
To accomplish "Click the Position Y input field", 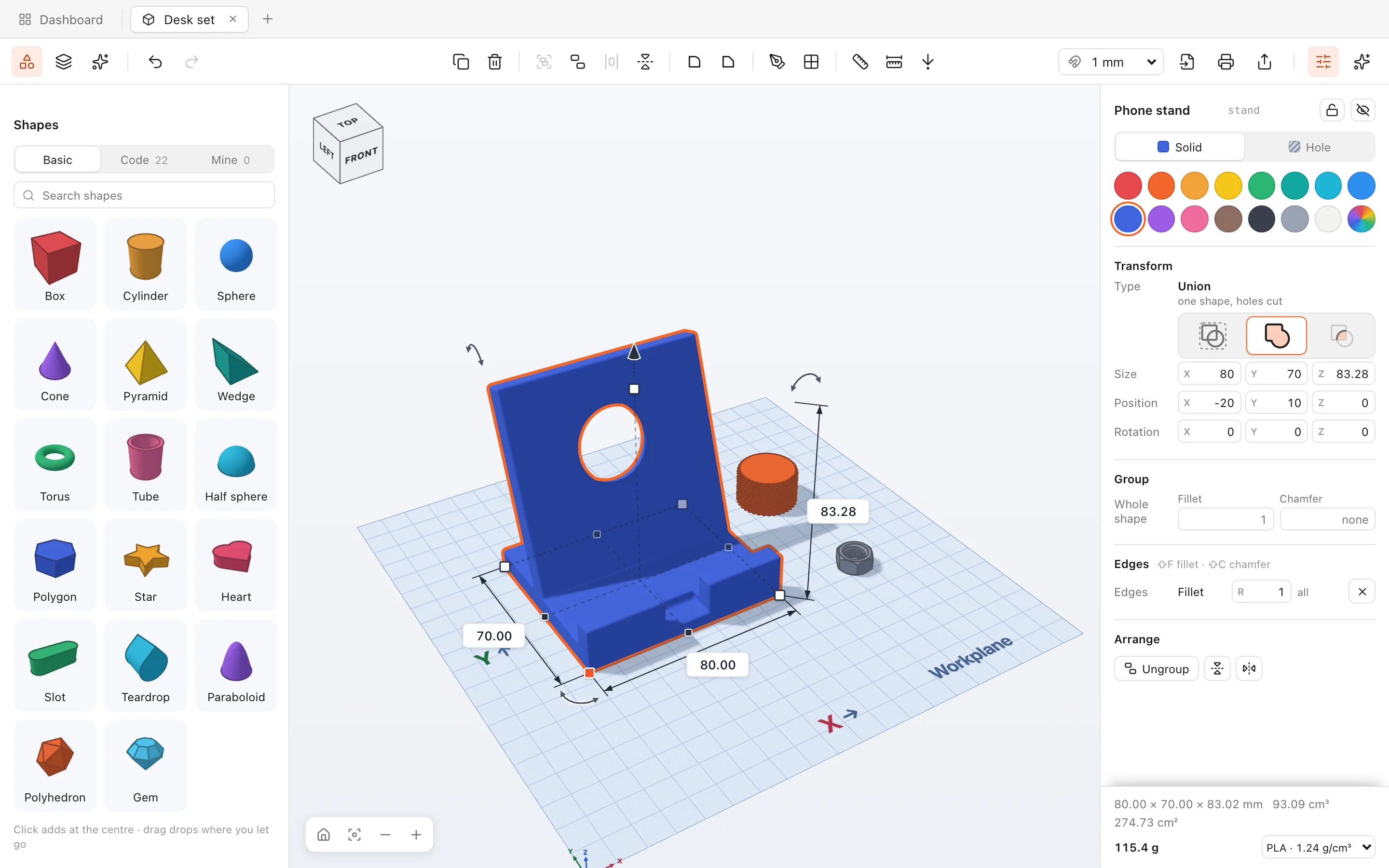I will click(x=1276, y=403).
